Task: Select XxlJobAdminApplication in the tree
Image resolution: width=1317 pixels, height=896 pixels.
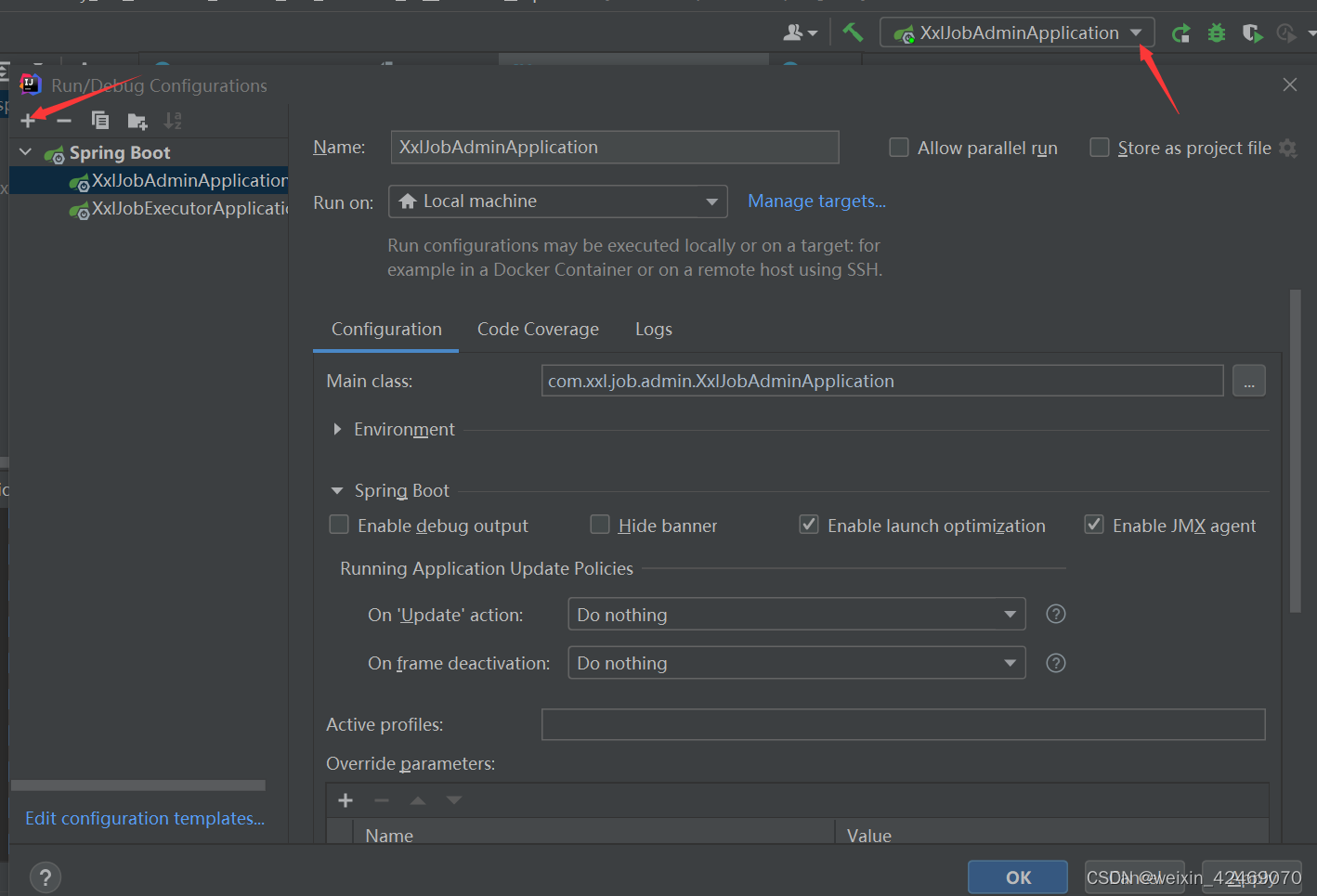Action: 150,180
